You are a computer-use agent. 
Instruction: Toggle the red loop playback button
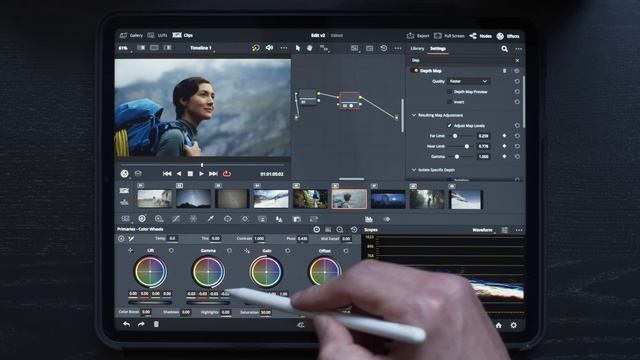227,174
